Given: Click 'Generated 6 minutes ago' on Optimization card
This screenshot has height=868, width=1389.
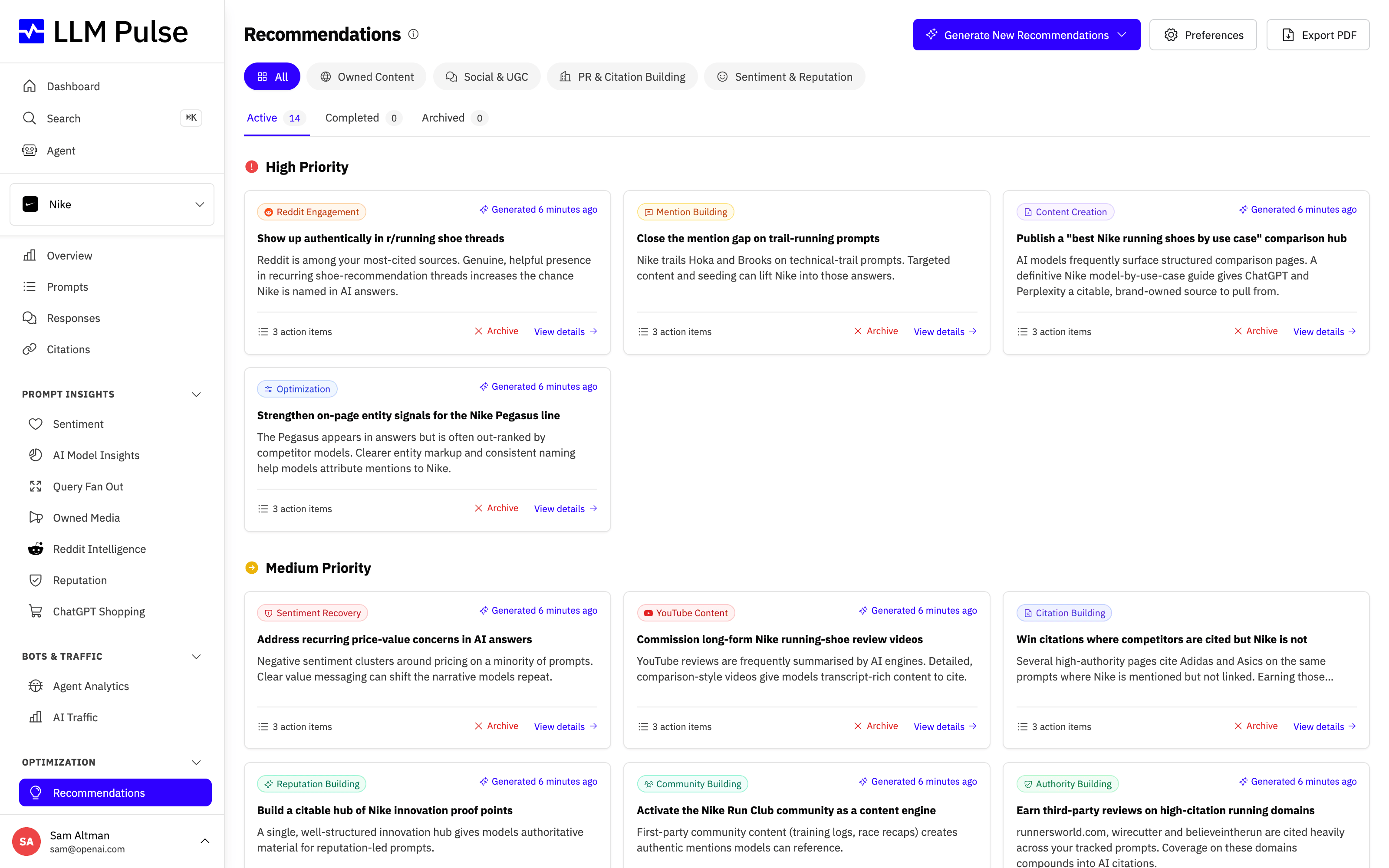Looking at the screenshot, I should pyautogui.click(x=538, y=386).
